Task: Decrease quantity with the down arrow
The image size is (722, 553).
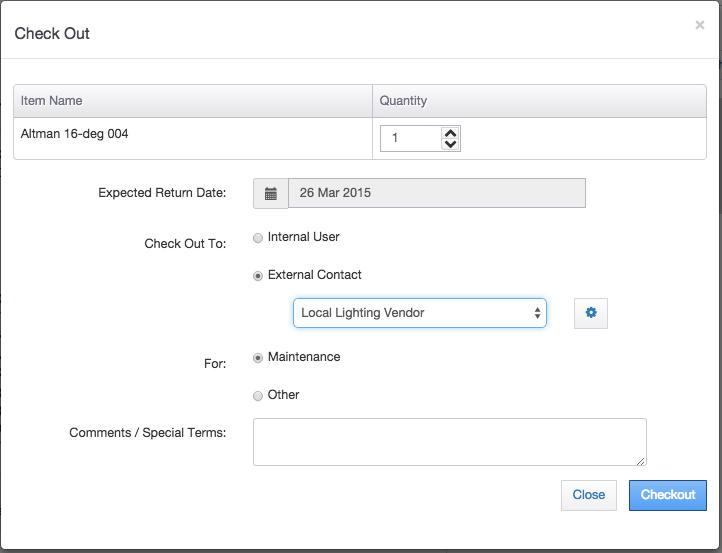Action: tap(450, 144)
